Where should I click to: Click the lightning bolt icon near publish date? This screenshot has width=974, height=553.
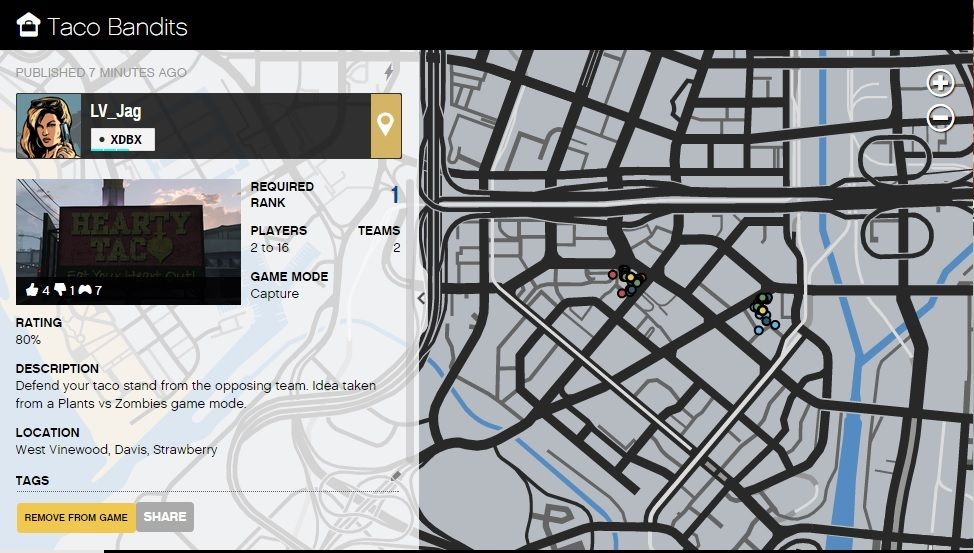(389, 72)
